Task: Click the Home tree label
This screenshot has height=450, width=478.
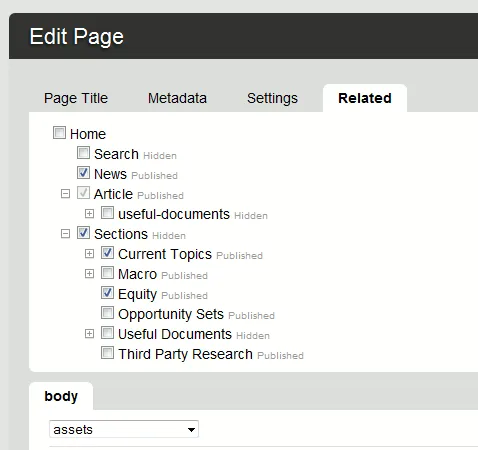Action: tap(88, 134)
